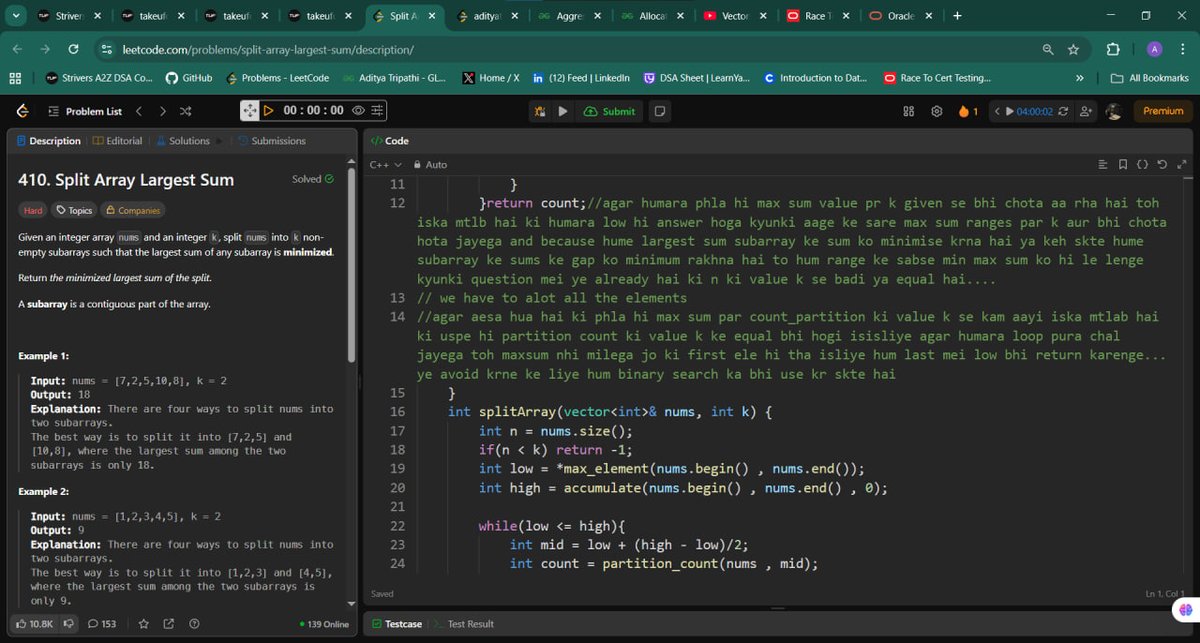This screenshot has width=1200, height=643.
Task: Star the problem as favorite
Action: [144, 624]
